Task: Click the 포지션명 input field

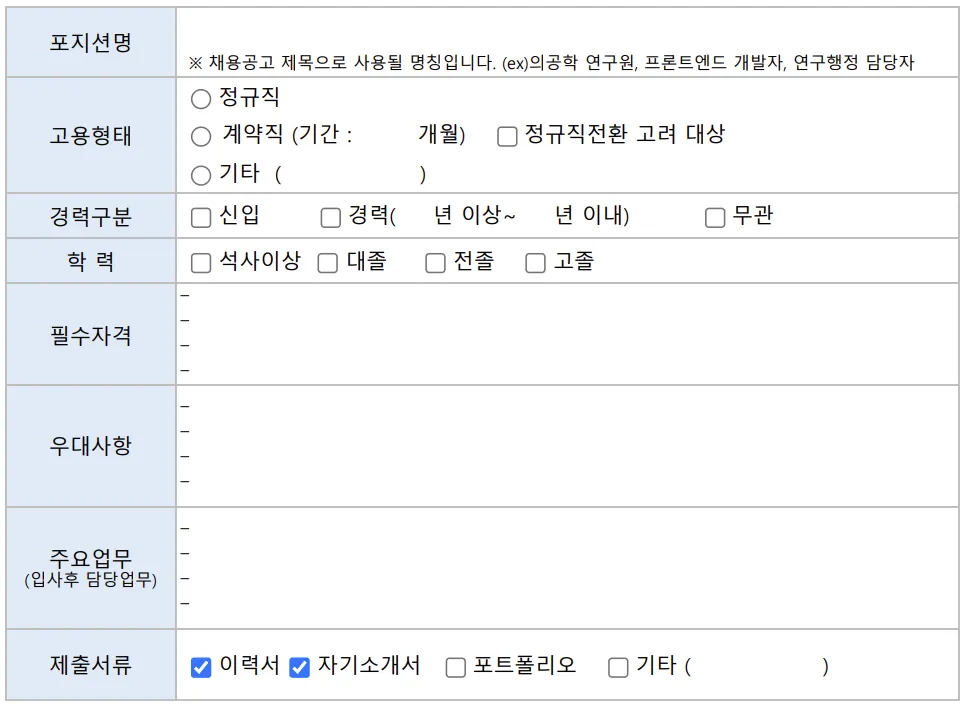Action: click(x=566, y=30)
